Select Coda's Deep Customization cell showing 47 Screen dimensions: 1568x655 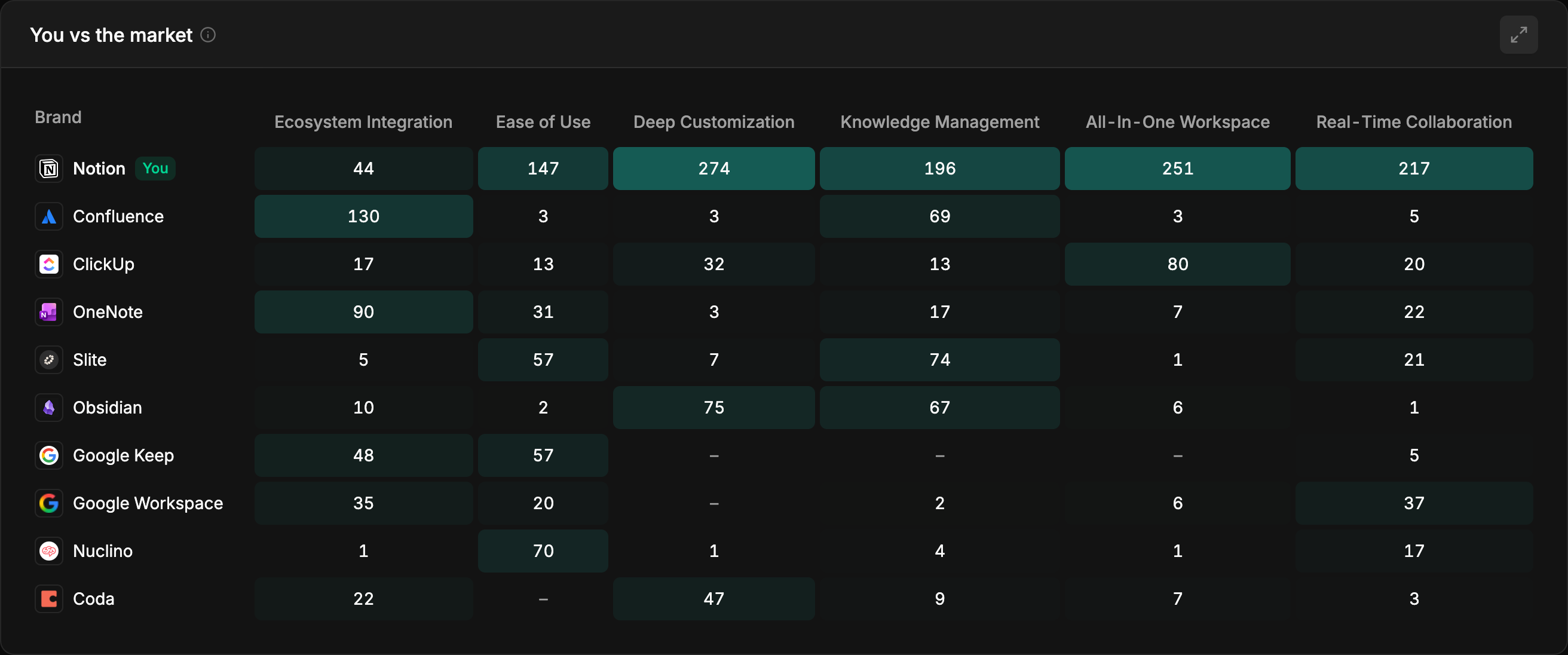pos(714,598)
